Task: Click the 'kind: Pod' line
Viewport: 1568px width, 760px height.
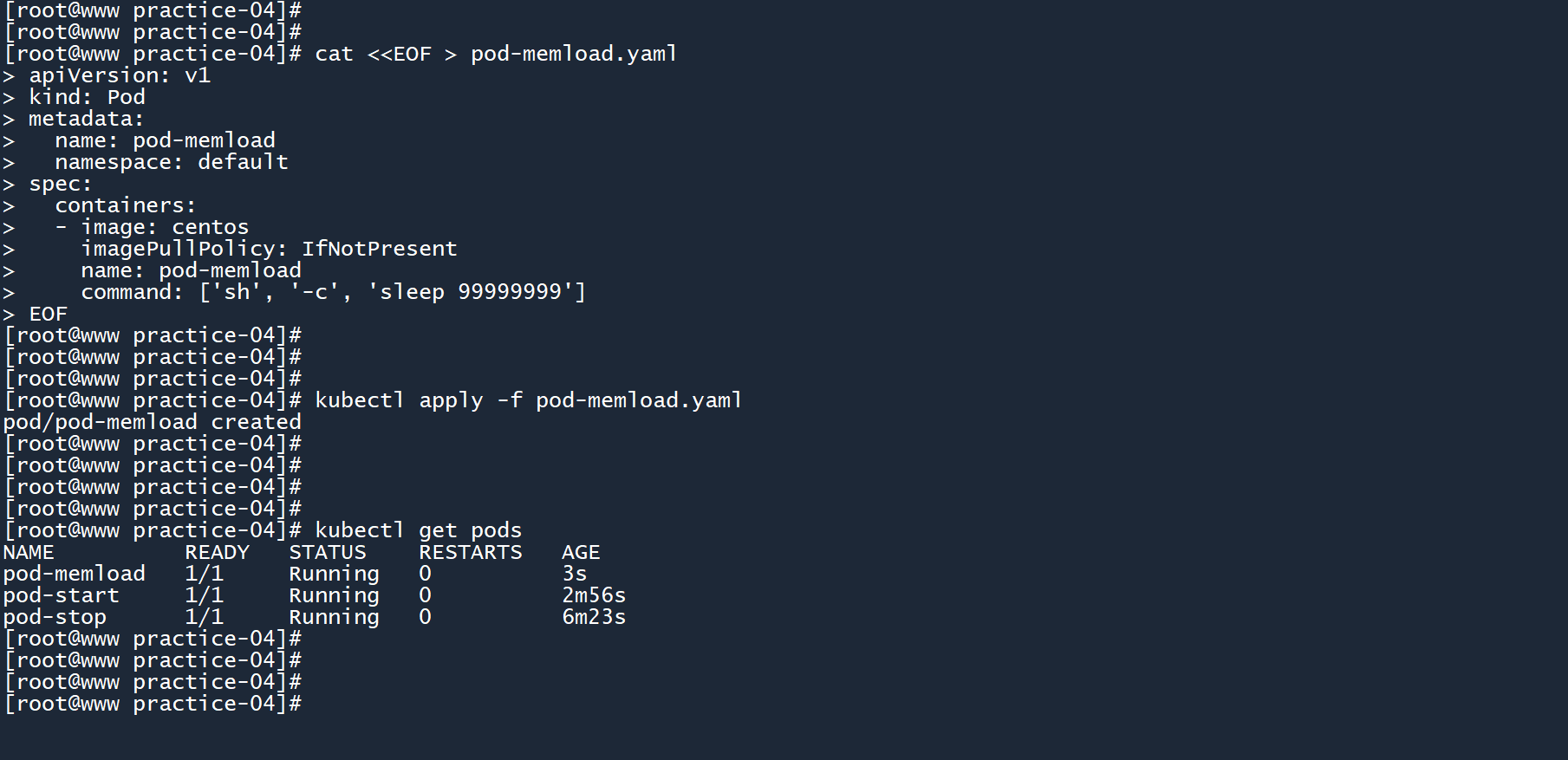Action: (87, 97)
